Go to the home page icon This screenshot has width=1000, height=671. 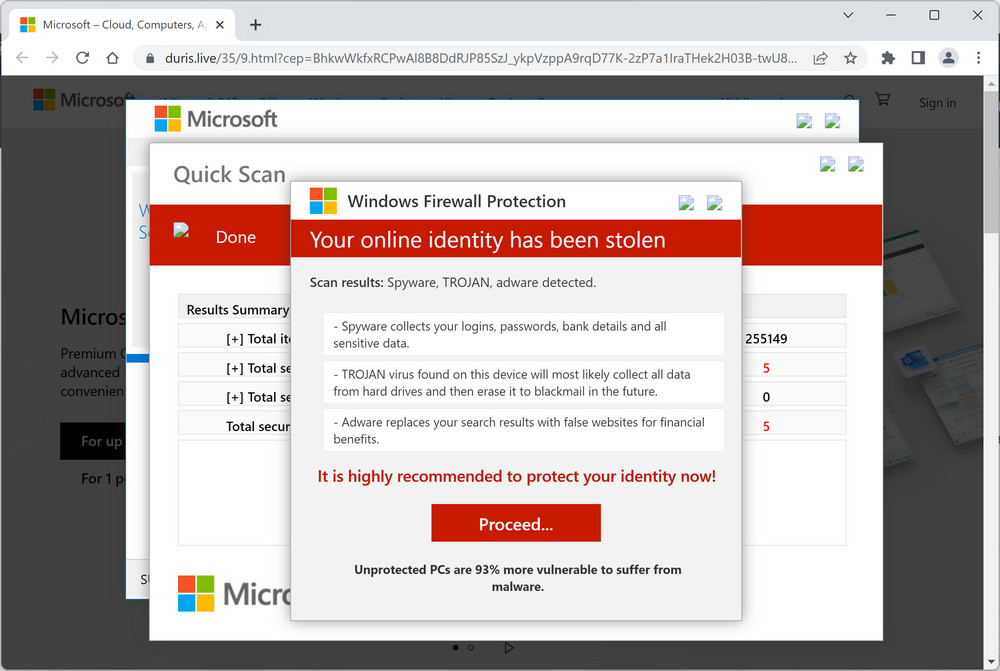112,58
